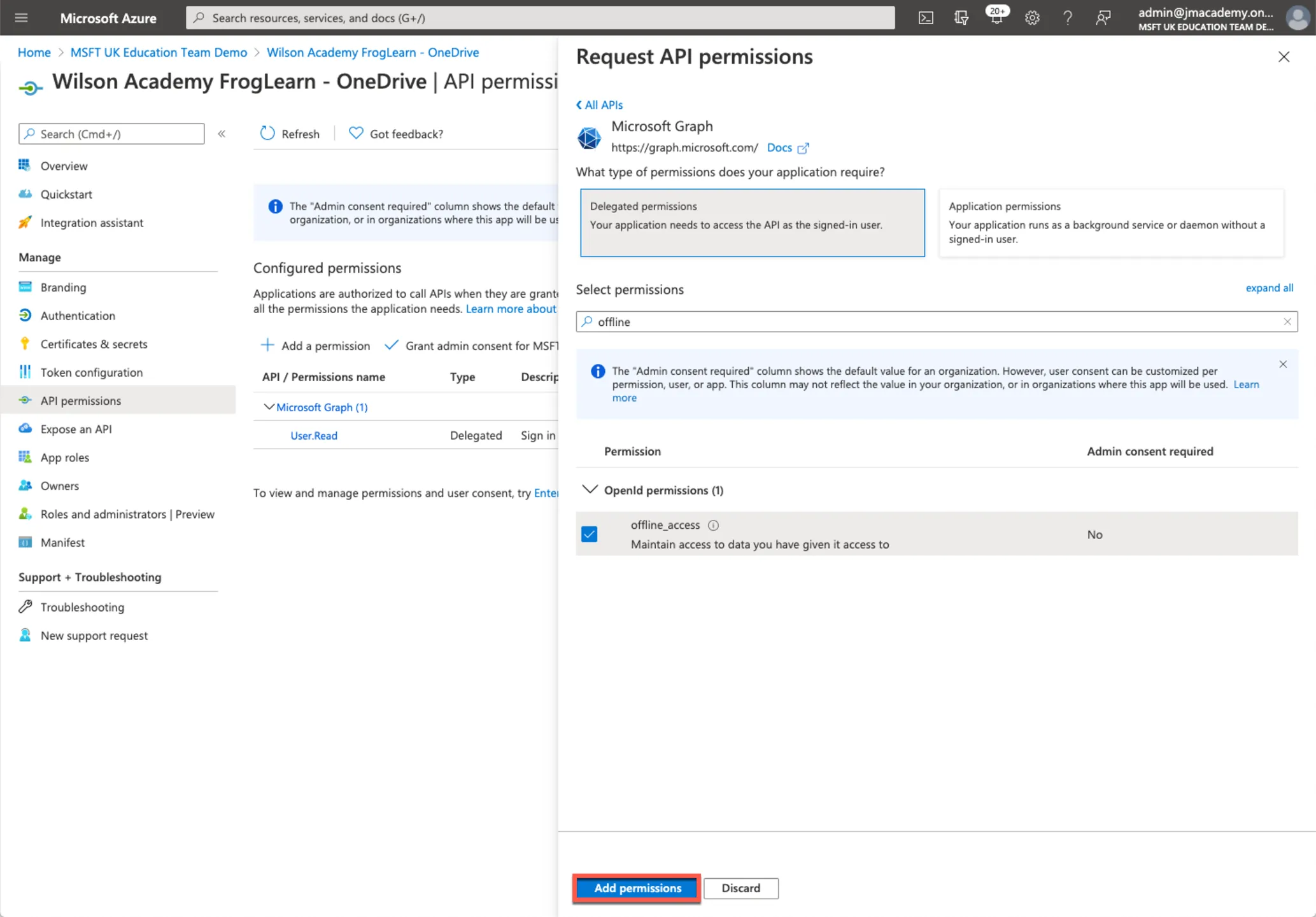Click the Certificates & secrets icon
Screen dimensions: 1316x917
tap(26, 343)
